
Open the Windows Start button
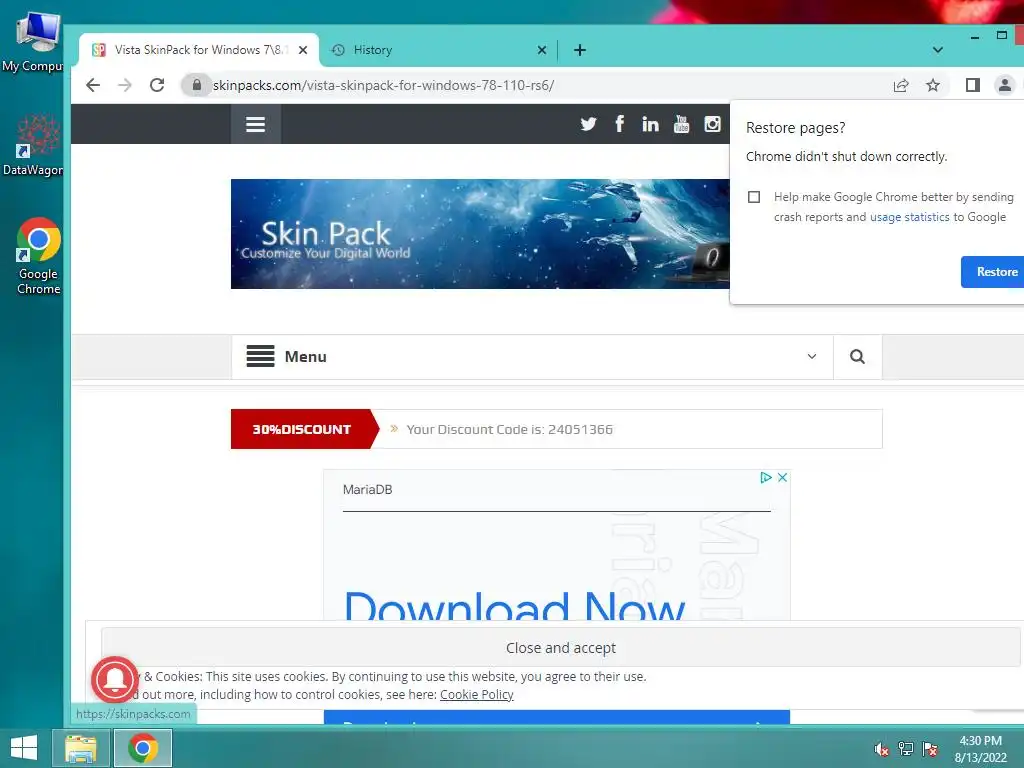point(24,748)
